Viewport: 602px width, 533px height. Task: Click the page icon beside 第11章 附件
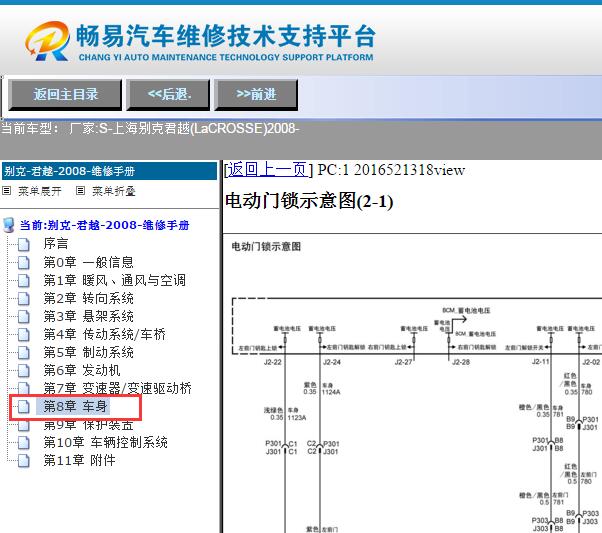pos(24,460)
